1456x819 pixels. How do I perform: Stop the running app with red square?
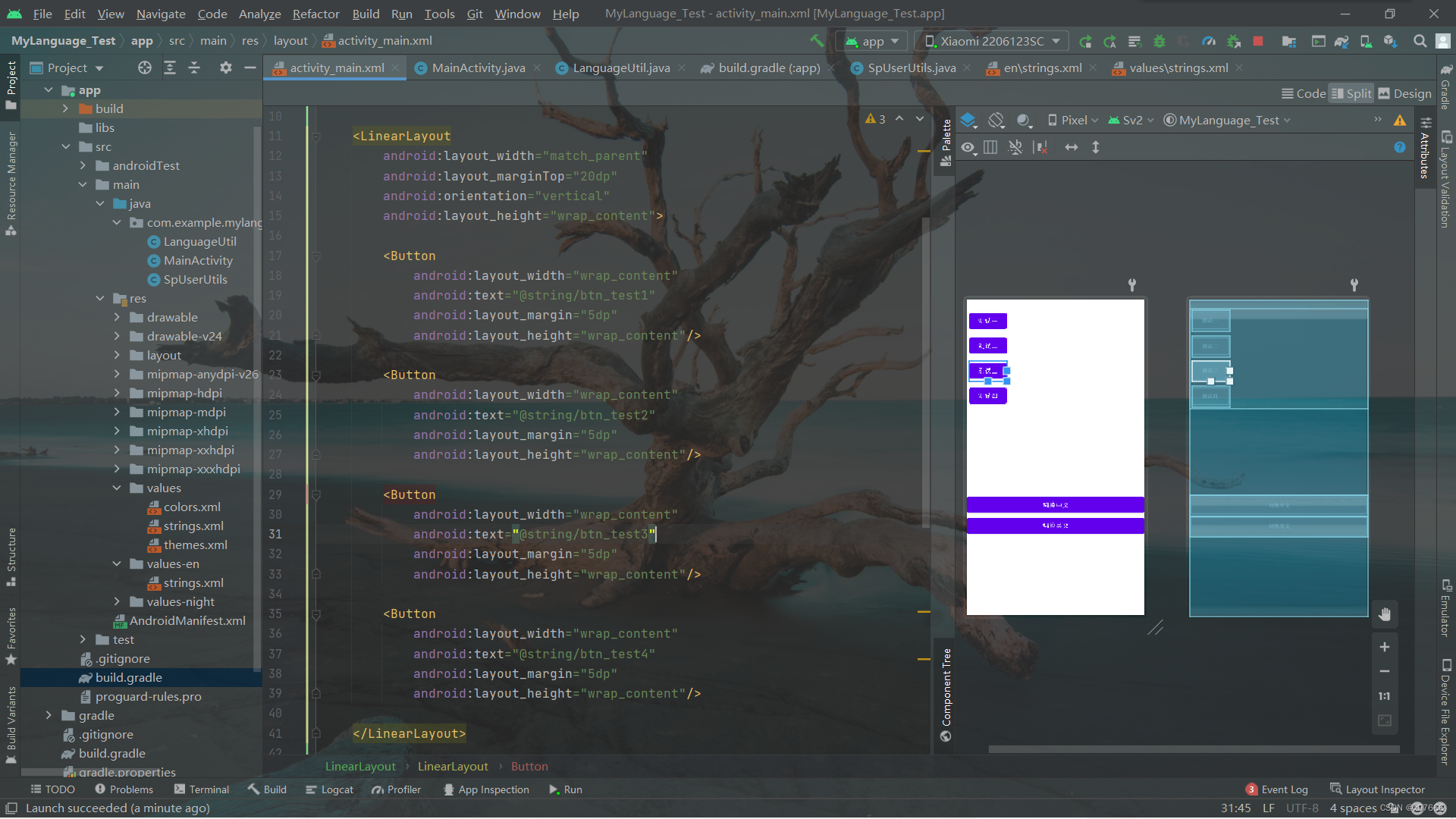[x=1258, y=41]
